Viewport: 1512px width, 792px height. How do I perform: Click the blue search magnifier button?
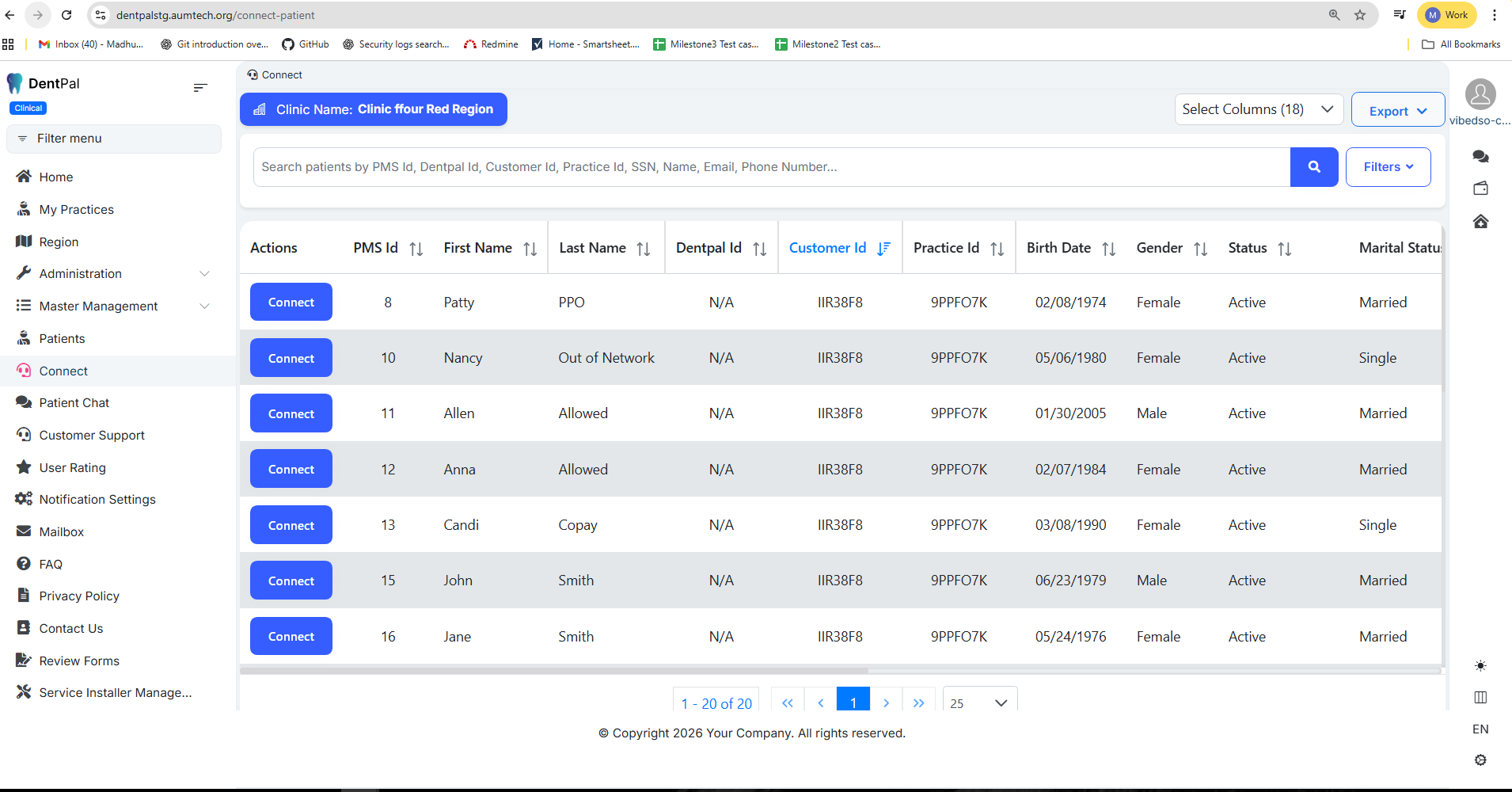[1313, 167]
